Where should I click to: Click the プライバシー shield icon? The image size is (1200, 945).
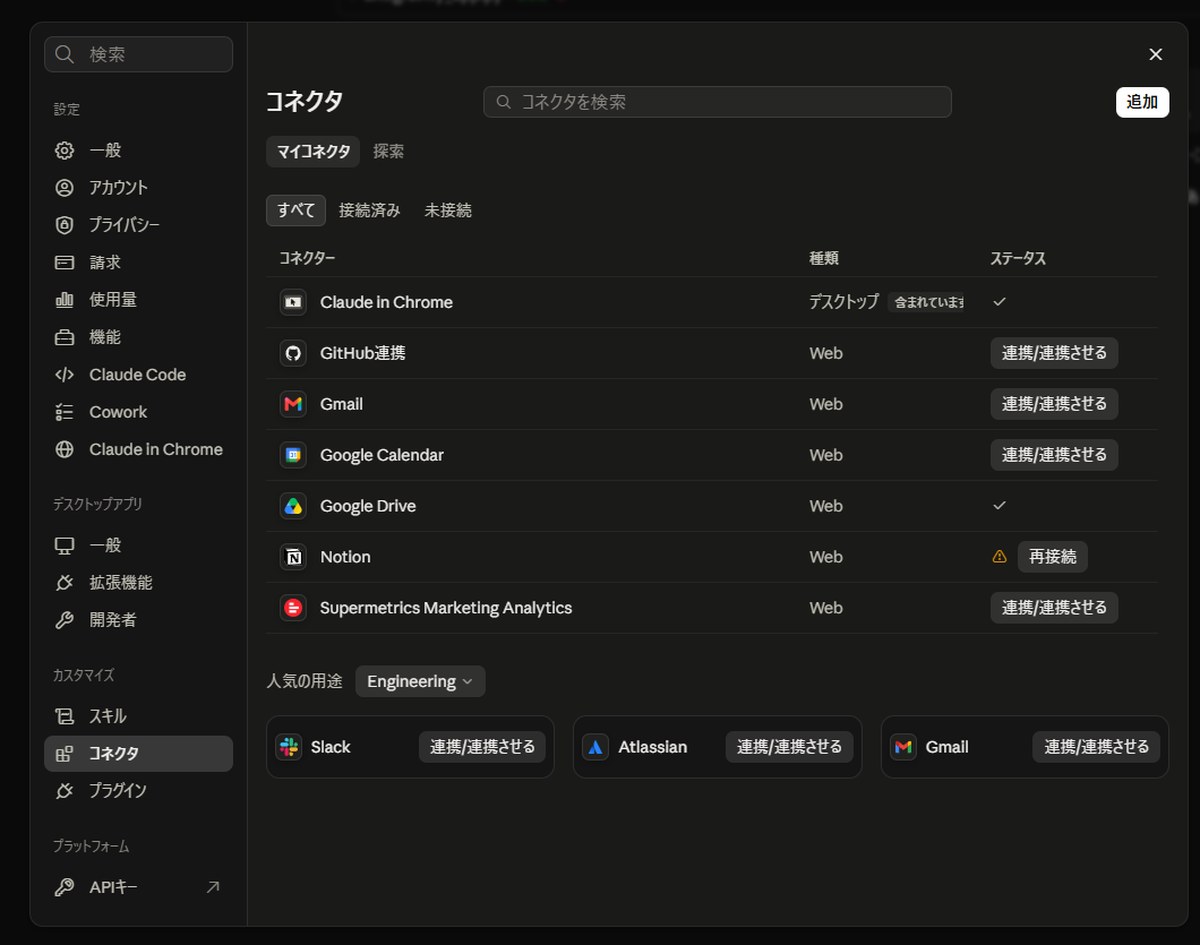(x=65, y=225)
